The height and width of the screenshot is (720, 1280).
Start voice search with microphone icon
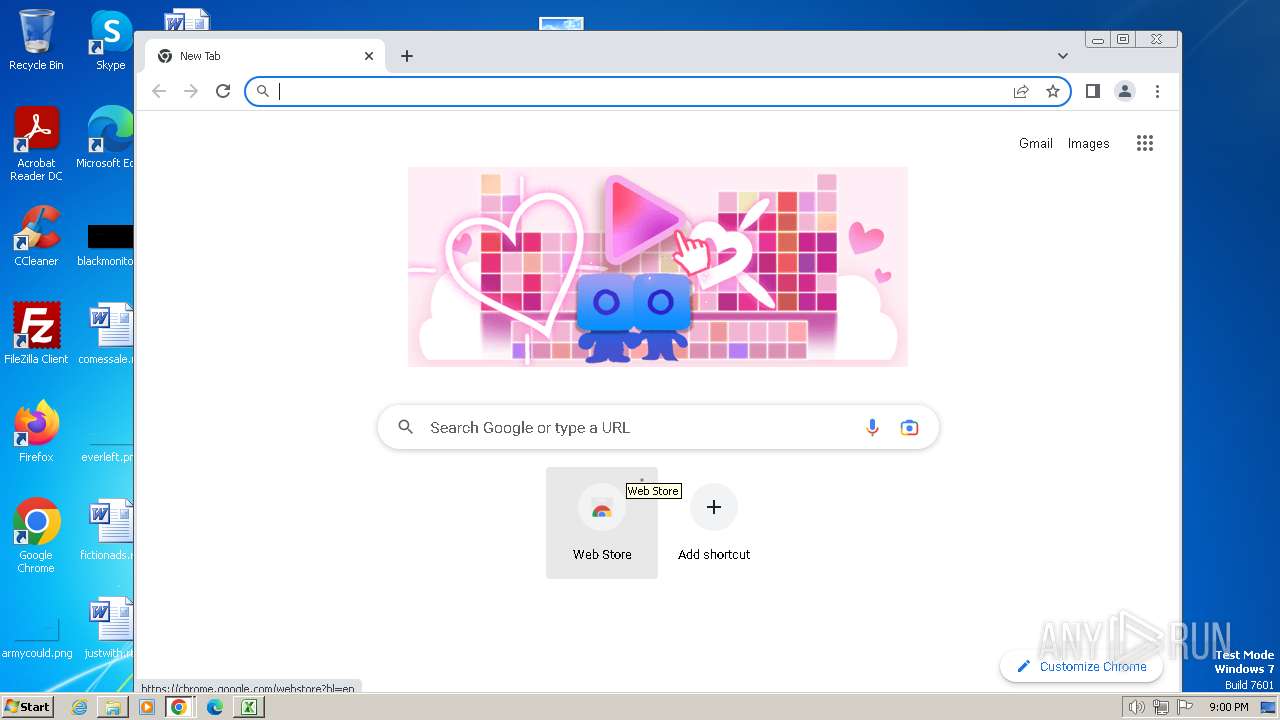click(872, 428)
